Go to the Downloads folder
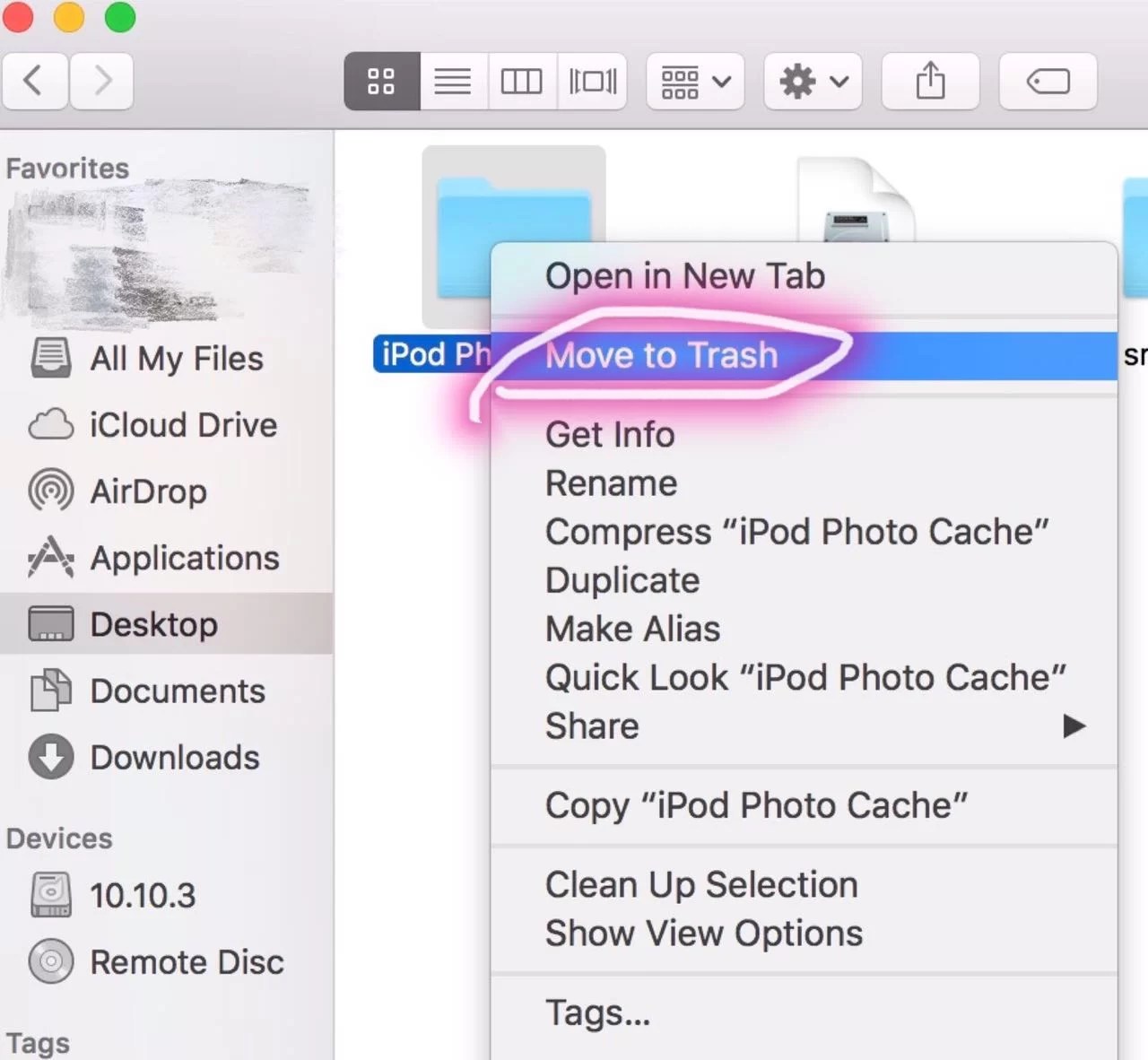1148x1060 pixels. (x=174, y=758)
